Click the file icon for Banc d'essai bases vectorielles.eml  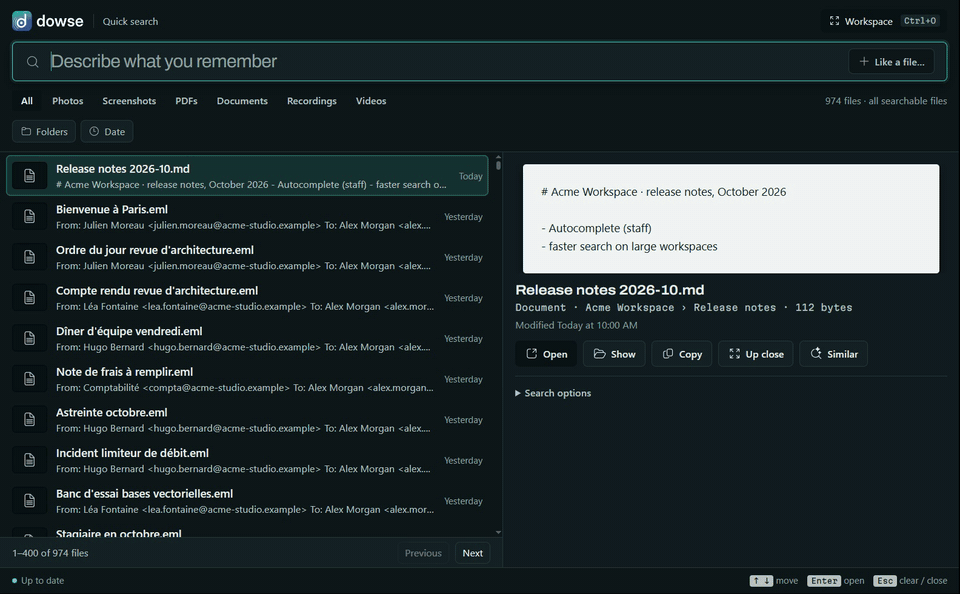[29, 501]
